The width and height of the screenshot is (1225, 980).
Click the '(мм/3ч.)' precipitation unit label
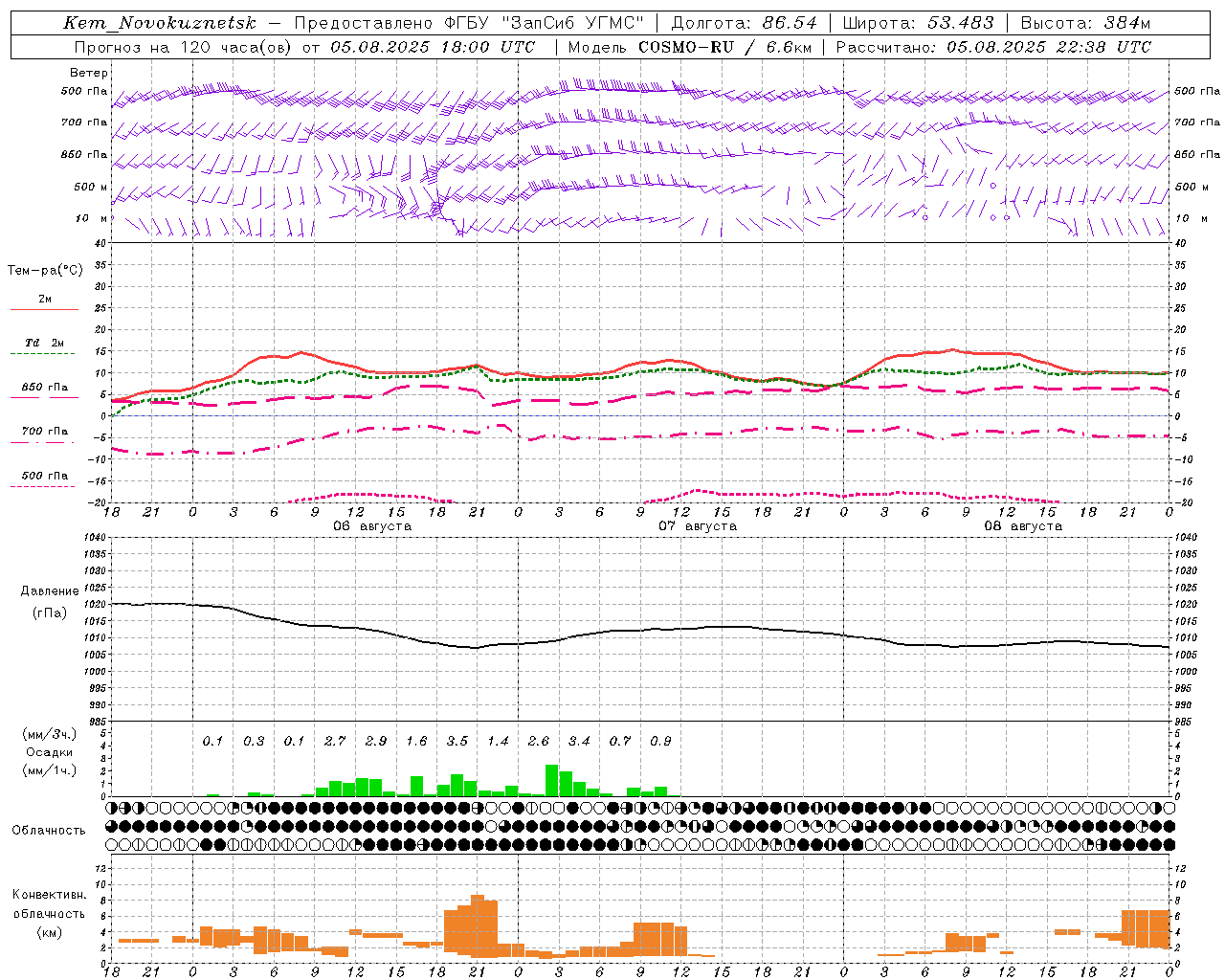click(50, 735)
